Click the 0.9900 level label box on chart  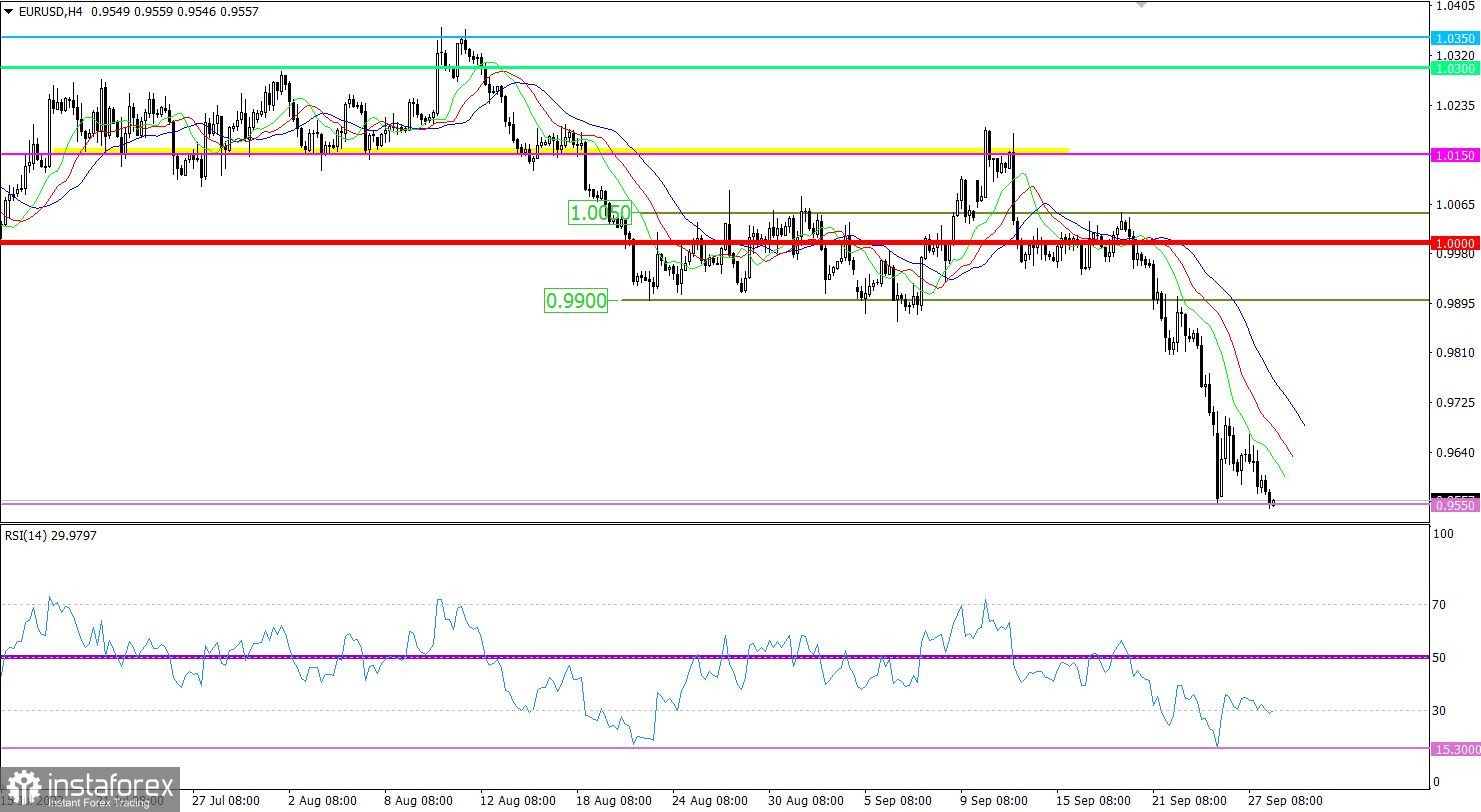click(576, 300)
